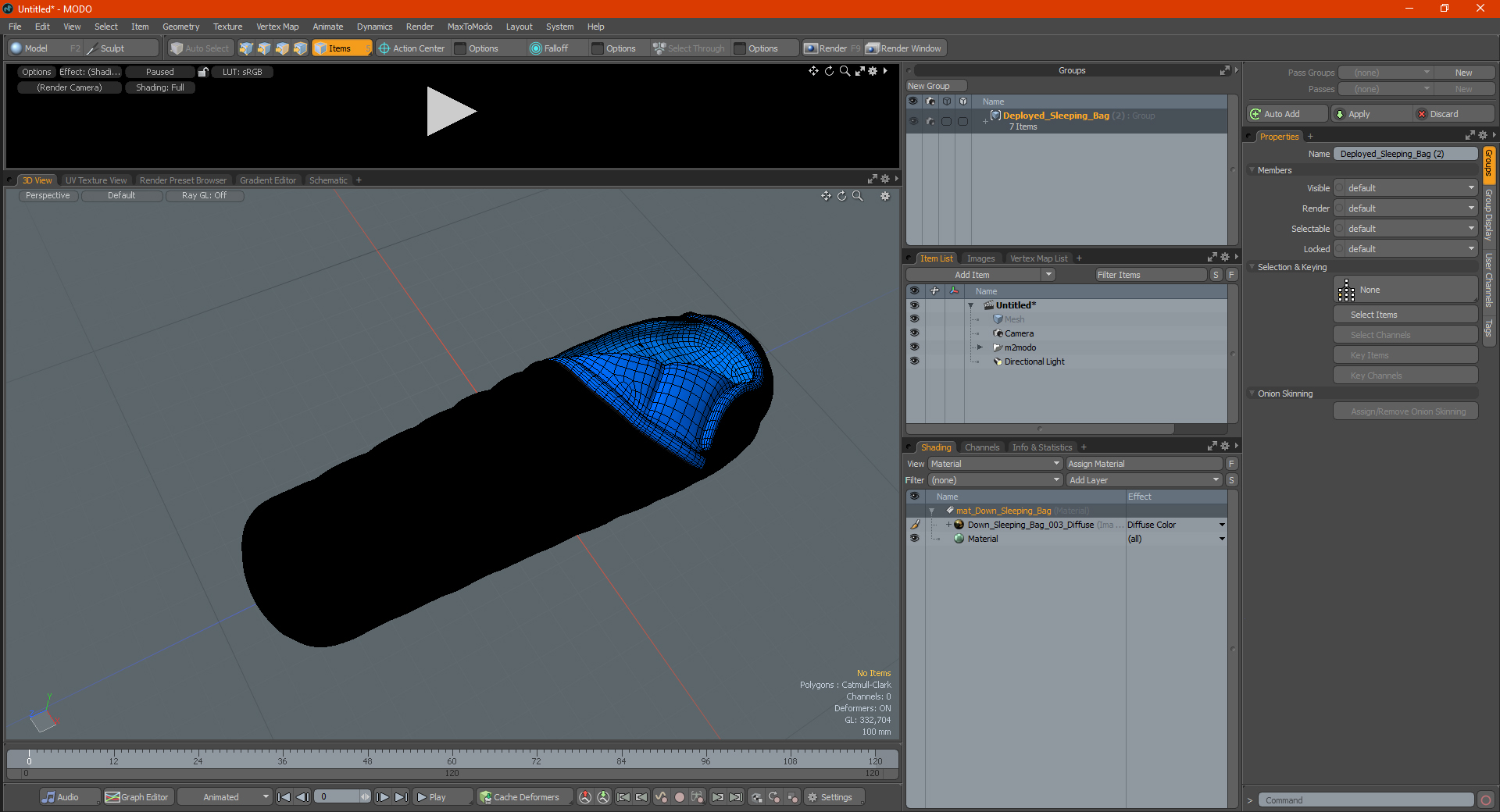Open the Vertex Map menu
This screenshot has width=1500, height=812.
[277, 27]
